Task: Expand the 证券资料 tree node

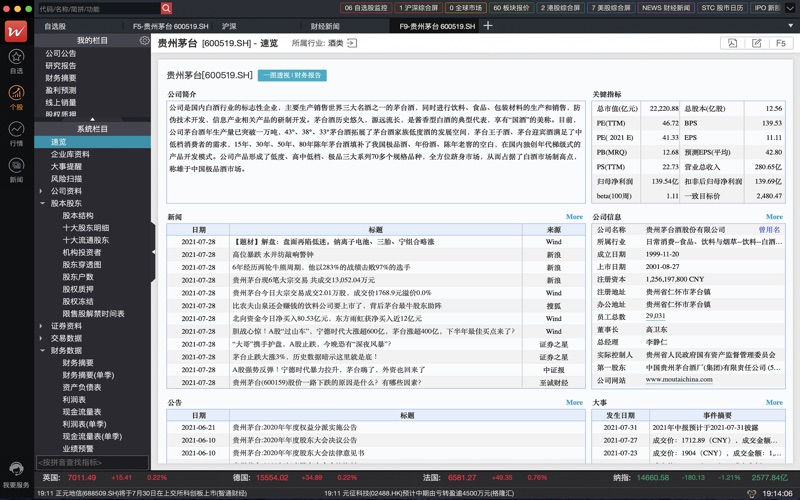Action: pos(44,326)
